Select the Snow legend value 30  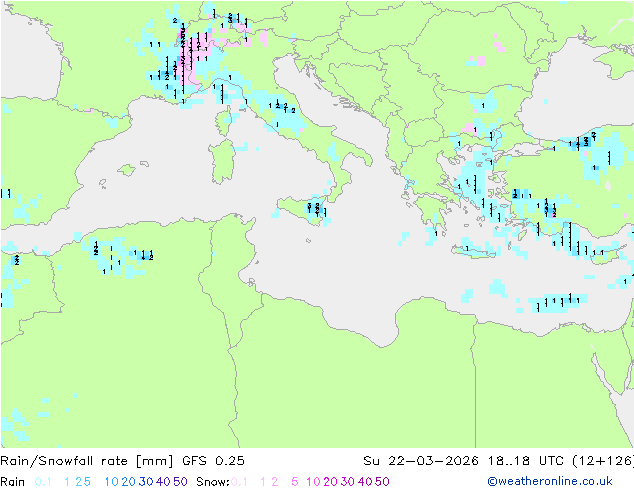[348, 482]
